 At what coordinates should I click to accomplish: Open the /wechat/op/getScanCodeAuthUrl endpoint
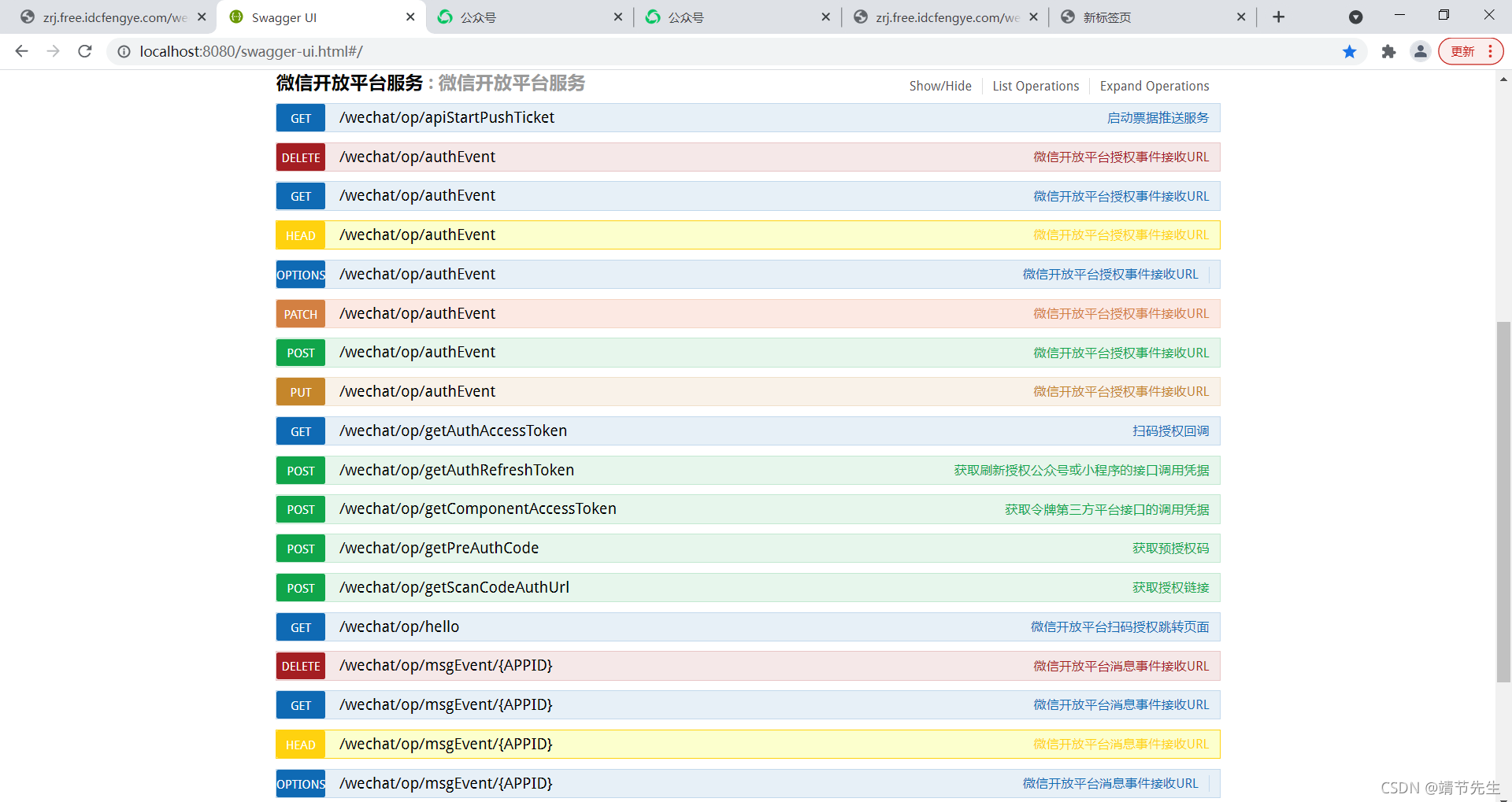[x=454, y=587]
